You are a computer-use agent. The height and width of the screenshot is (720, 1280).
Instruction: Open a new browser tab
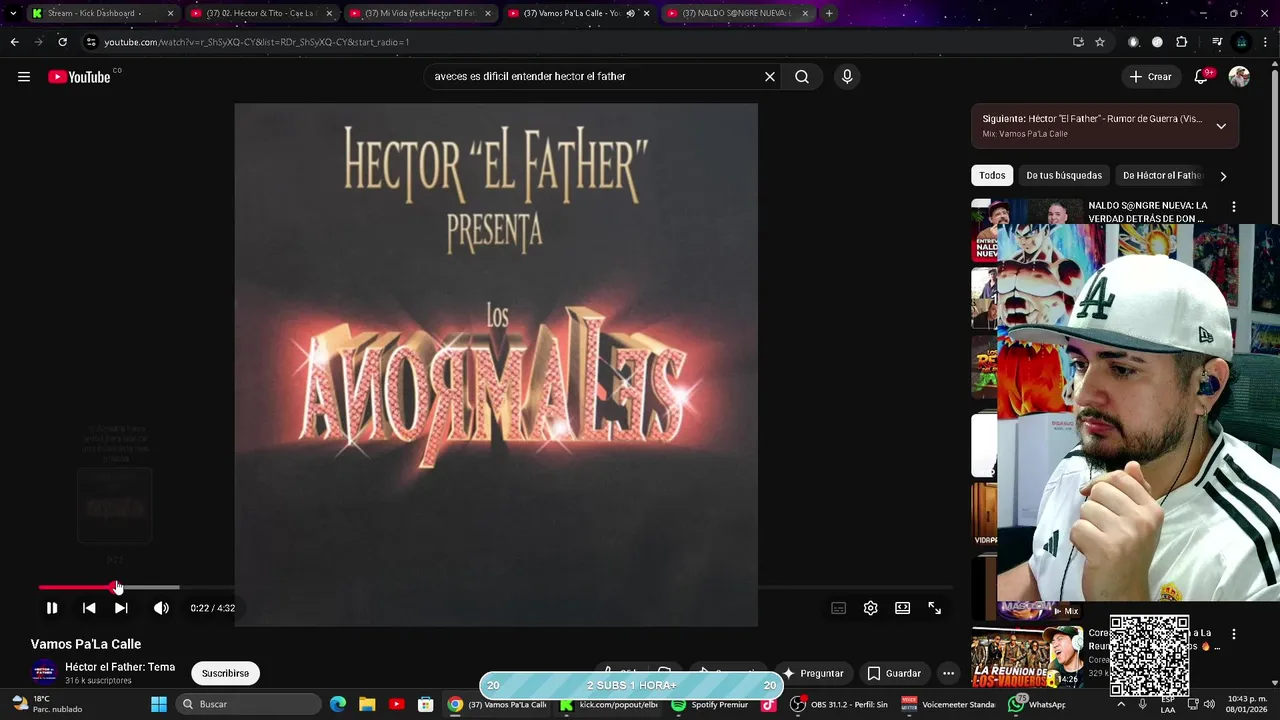pos(829,13)
